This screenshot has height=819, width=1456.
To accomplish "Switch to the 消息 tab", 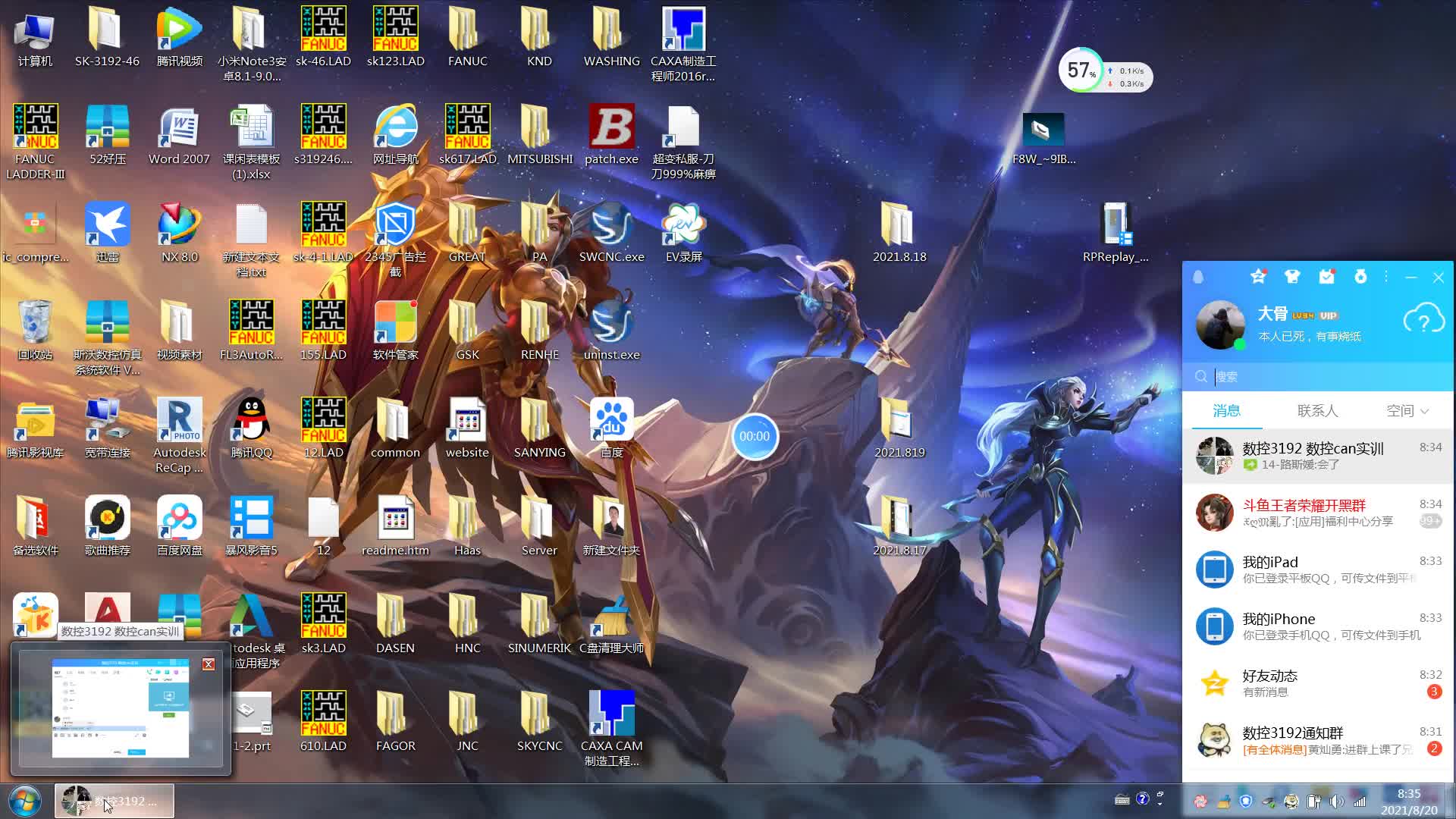I will (1226, 410).
